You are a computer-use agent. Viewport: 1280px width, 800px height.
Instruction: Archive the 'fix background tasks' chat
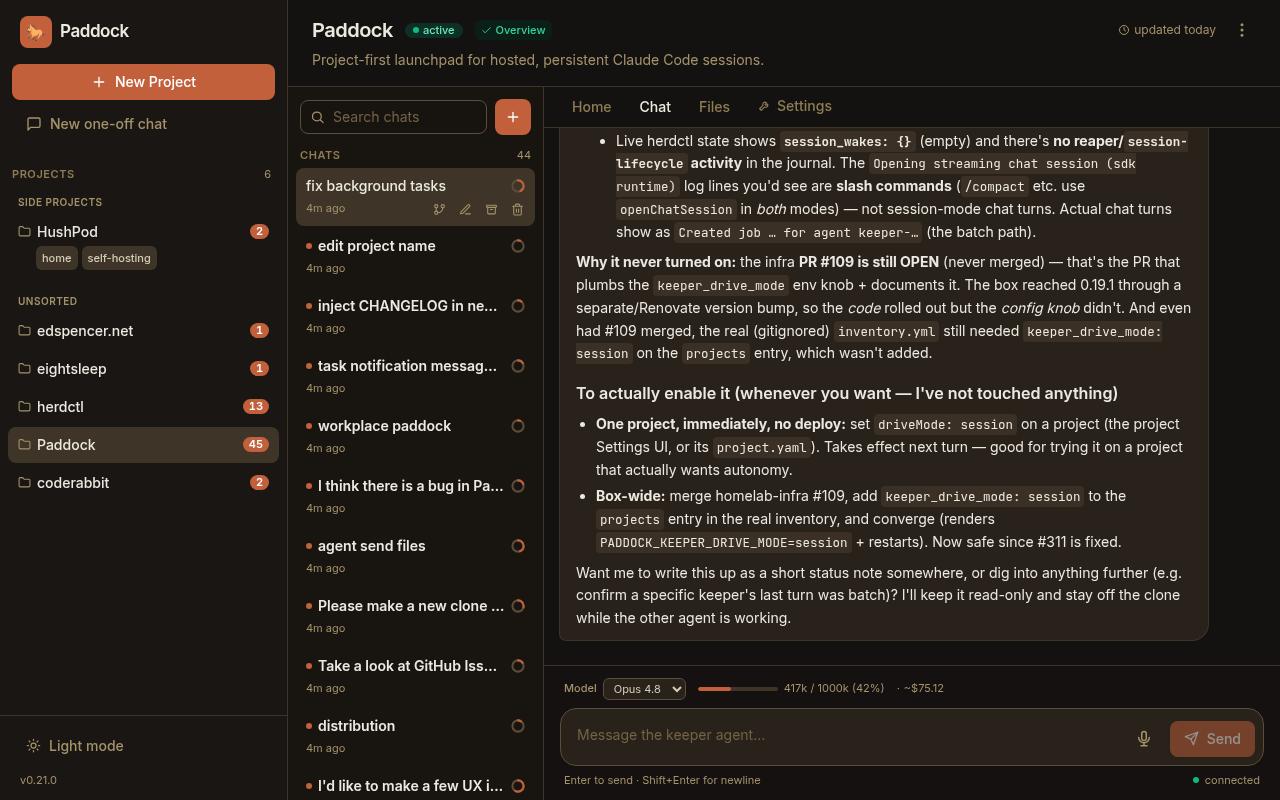(491, 209)
